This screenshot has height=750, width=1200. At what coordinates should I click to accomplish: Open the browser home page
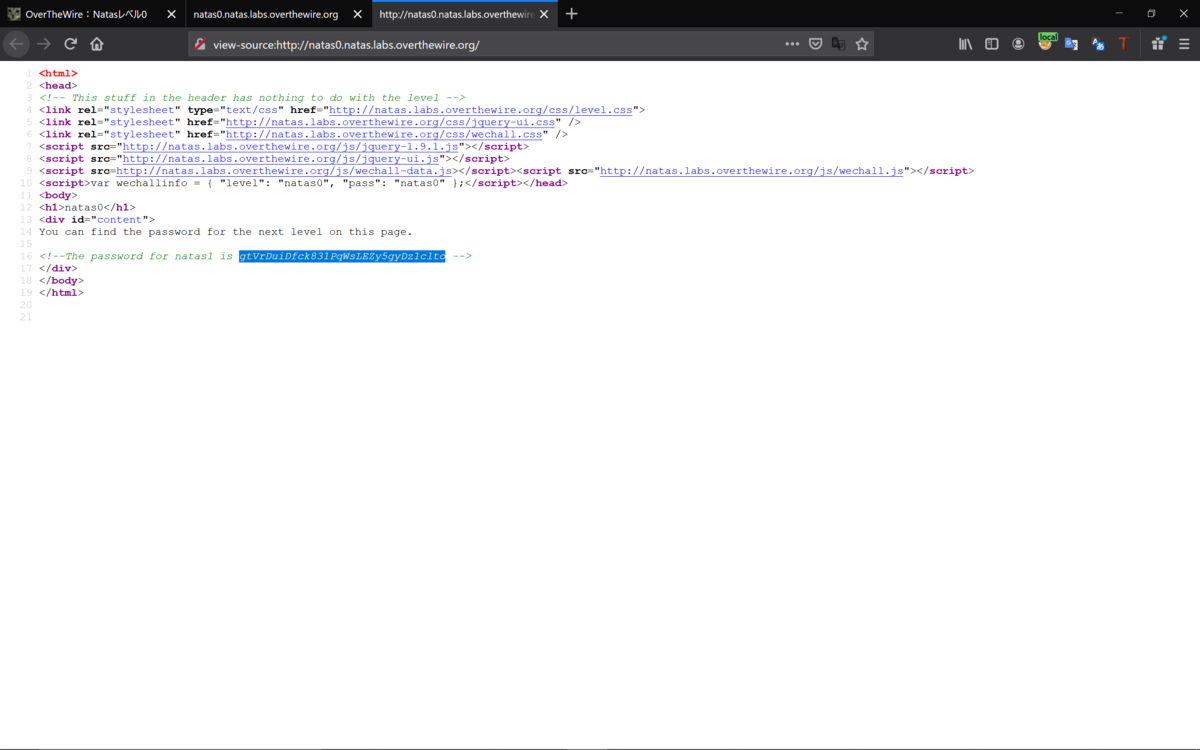point(97,44)
